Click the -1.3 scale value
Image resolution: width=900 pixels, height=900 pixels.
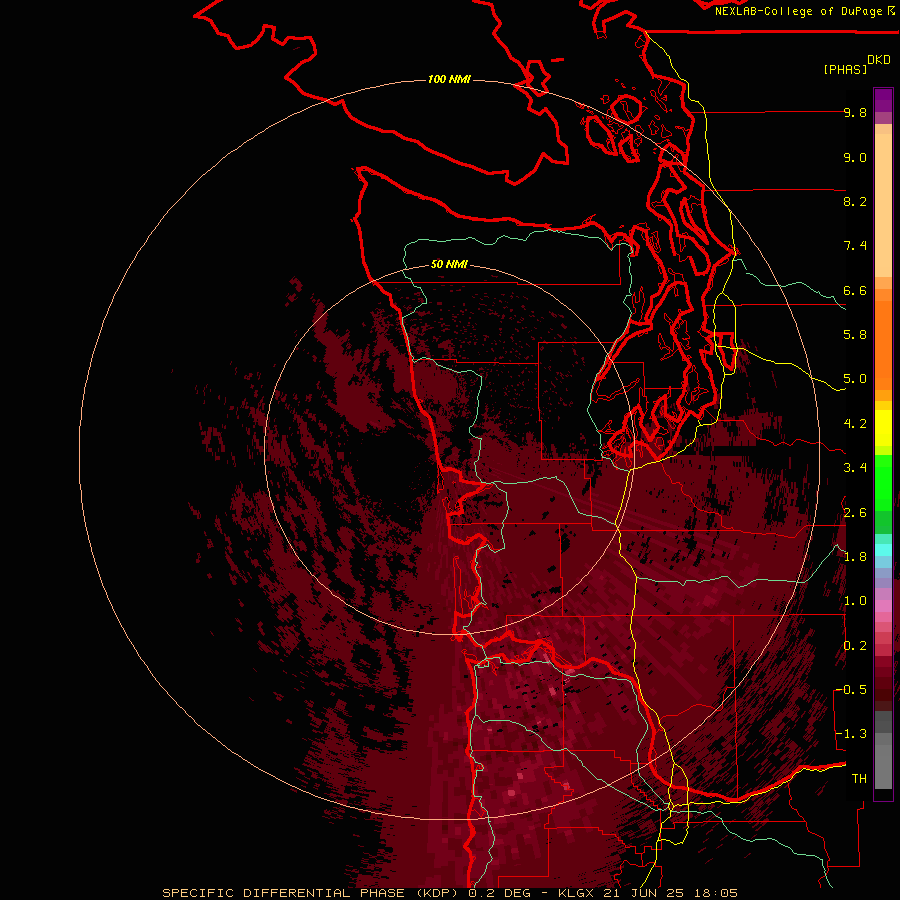(851, 734)
